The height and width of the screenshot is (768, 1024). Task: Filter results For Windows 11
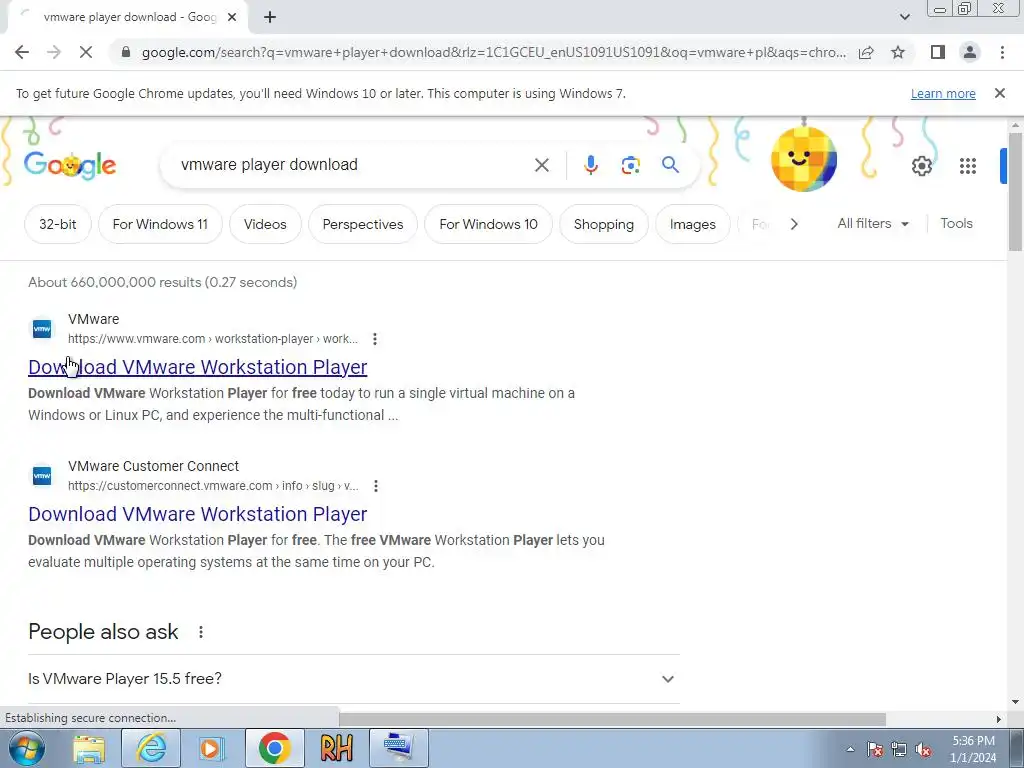160,224
